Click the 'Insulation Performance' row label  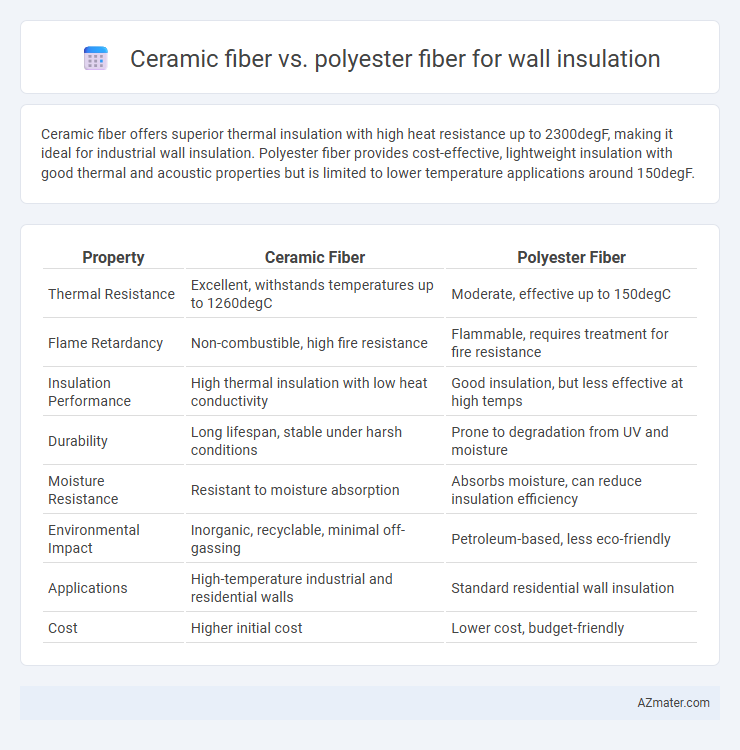pyautogui.click(x=89, y=392)
